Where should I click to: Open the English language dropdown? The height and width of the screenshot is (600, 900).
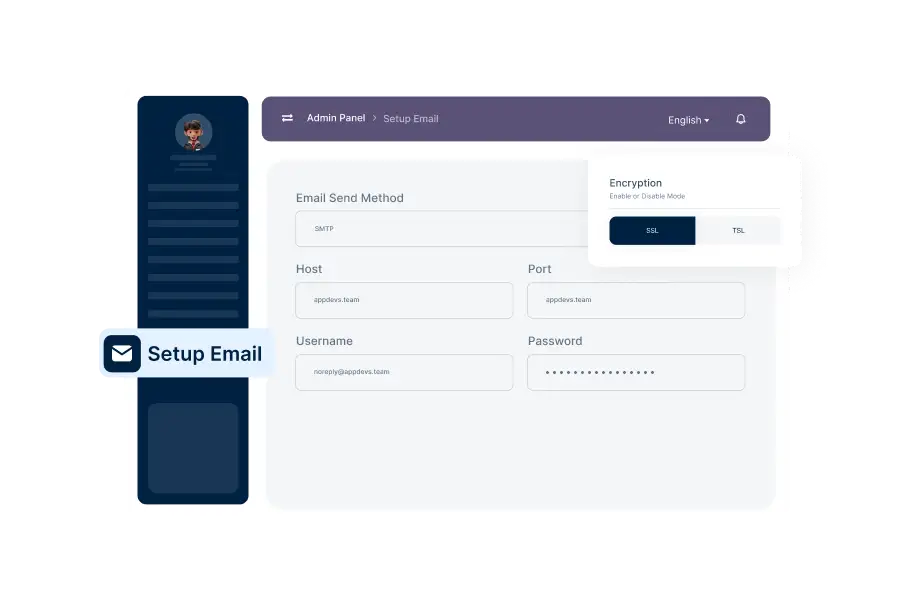pos(688,120)
